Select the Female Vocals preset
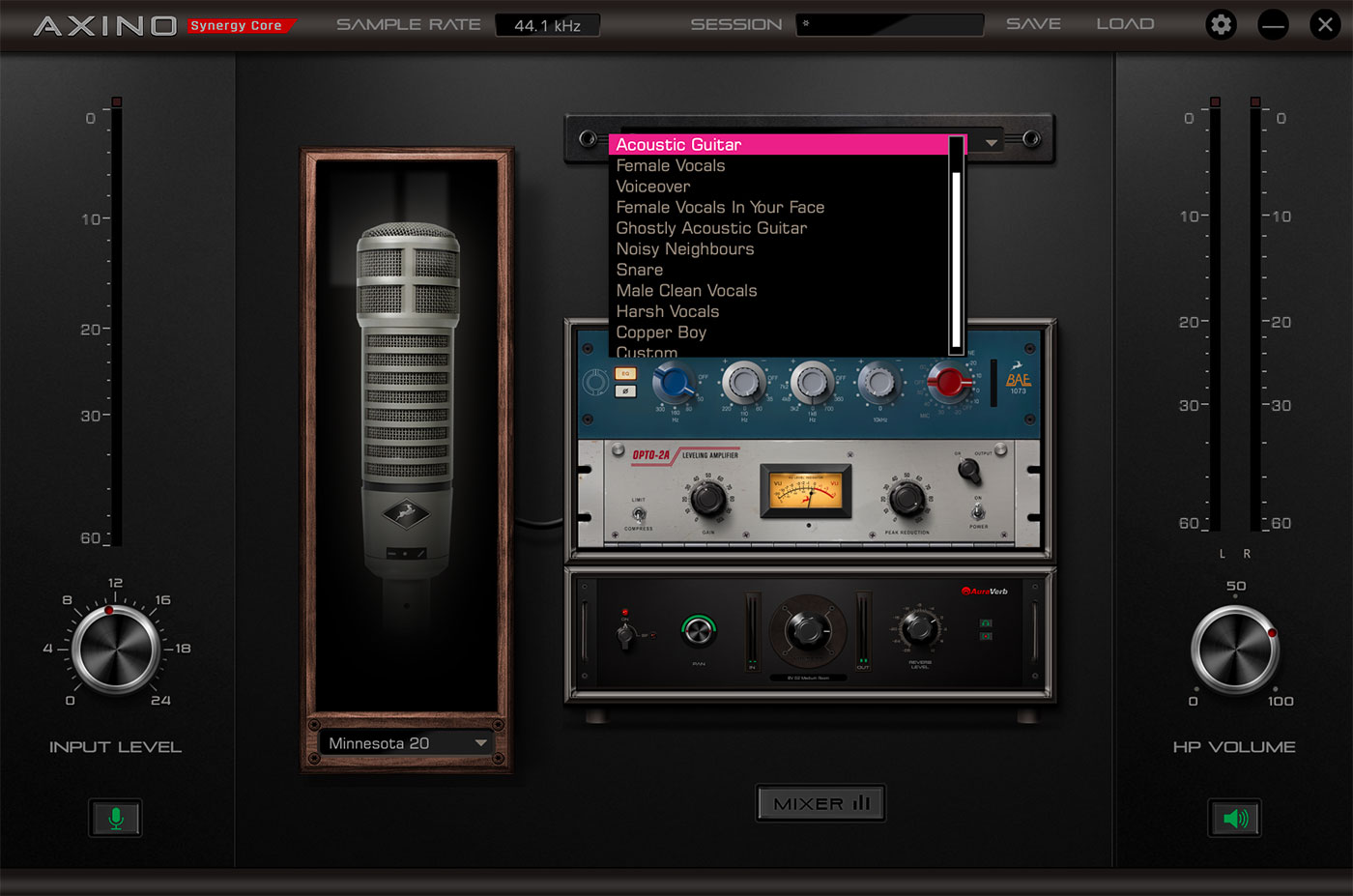This screenshot has width=1353, height=896. (671, 165)
